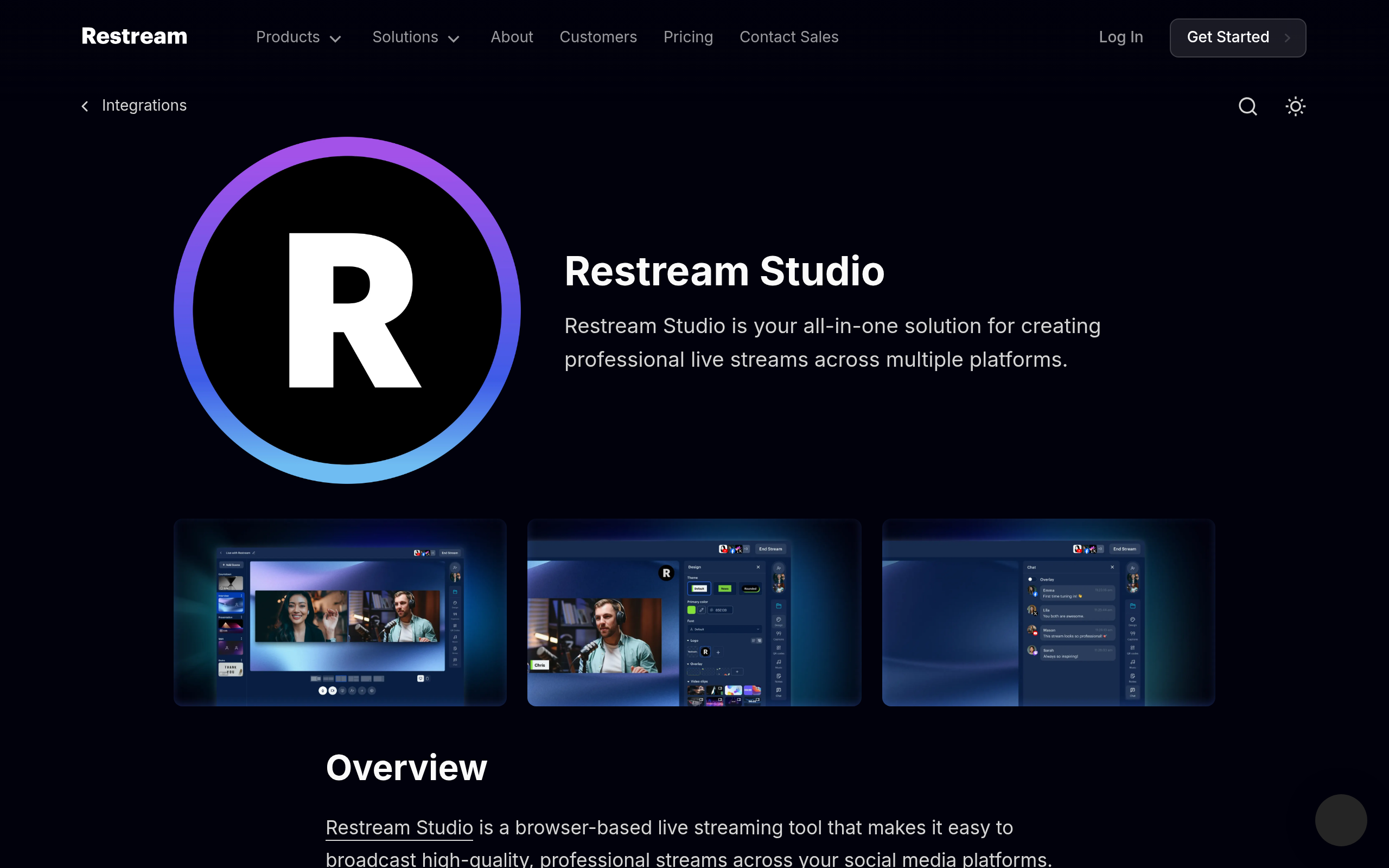Click the Restream logo in the header

click(x=135, y=37)
